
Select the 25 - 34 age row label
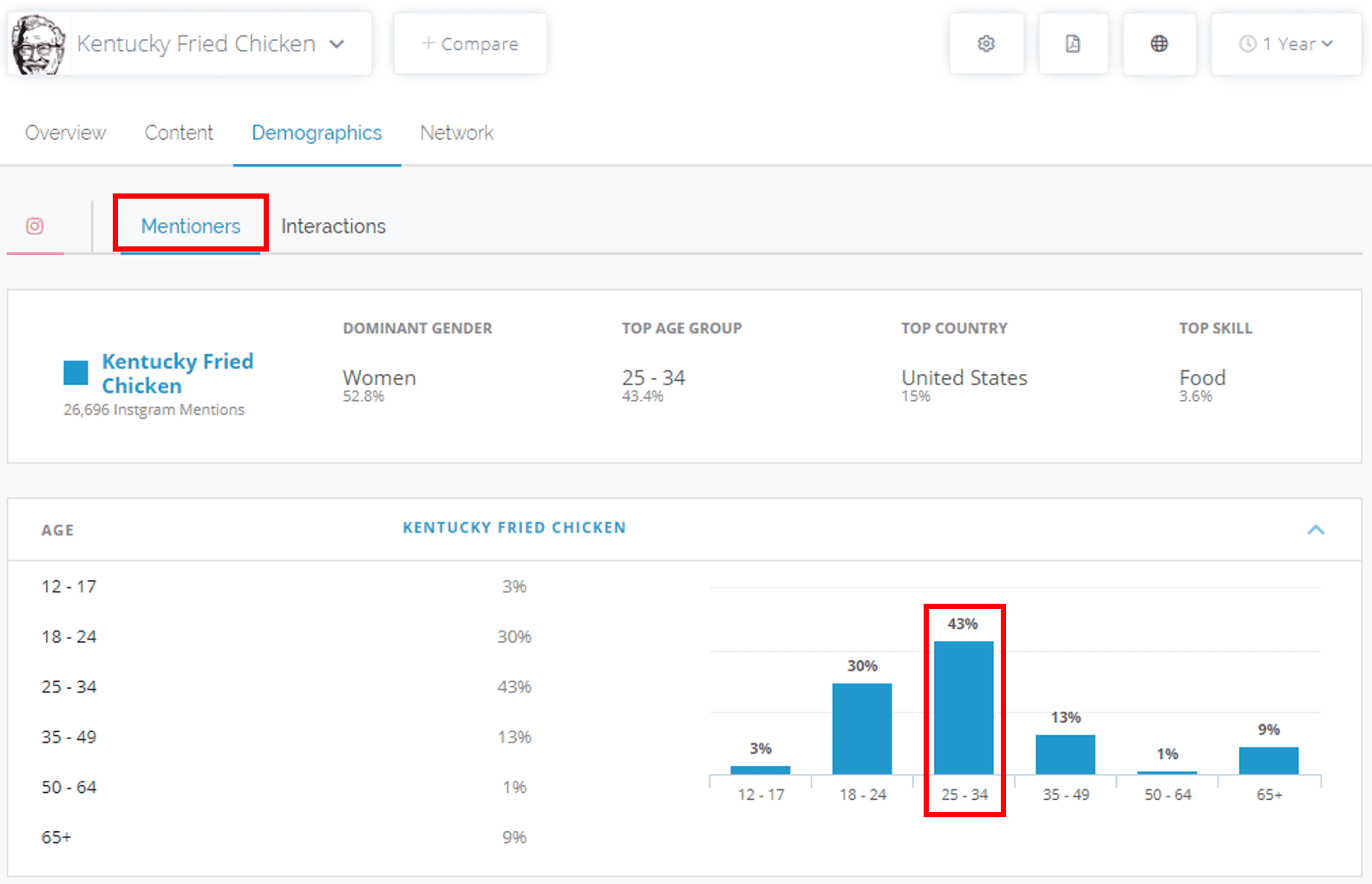(69, 687)
